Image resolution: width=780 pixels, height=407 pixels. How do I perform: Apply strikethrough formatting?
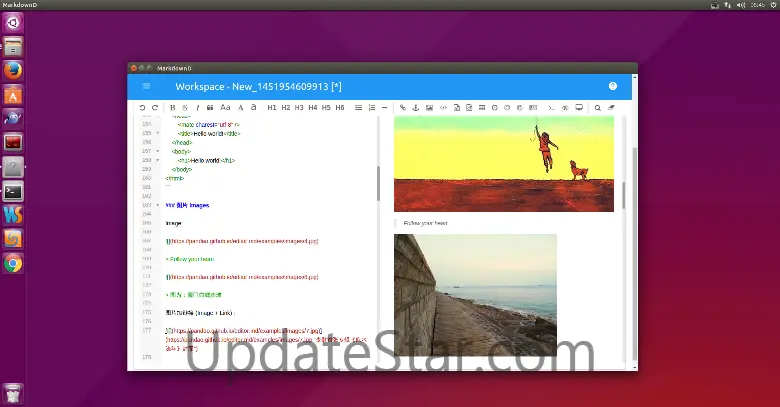185,107
